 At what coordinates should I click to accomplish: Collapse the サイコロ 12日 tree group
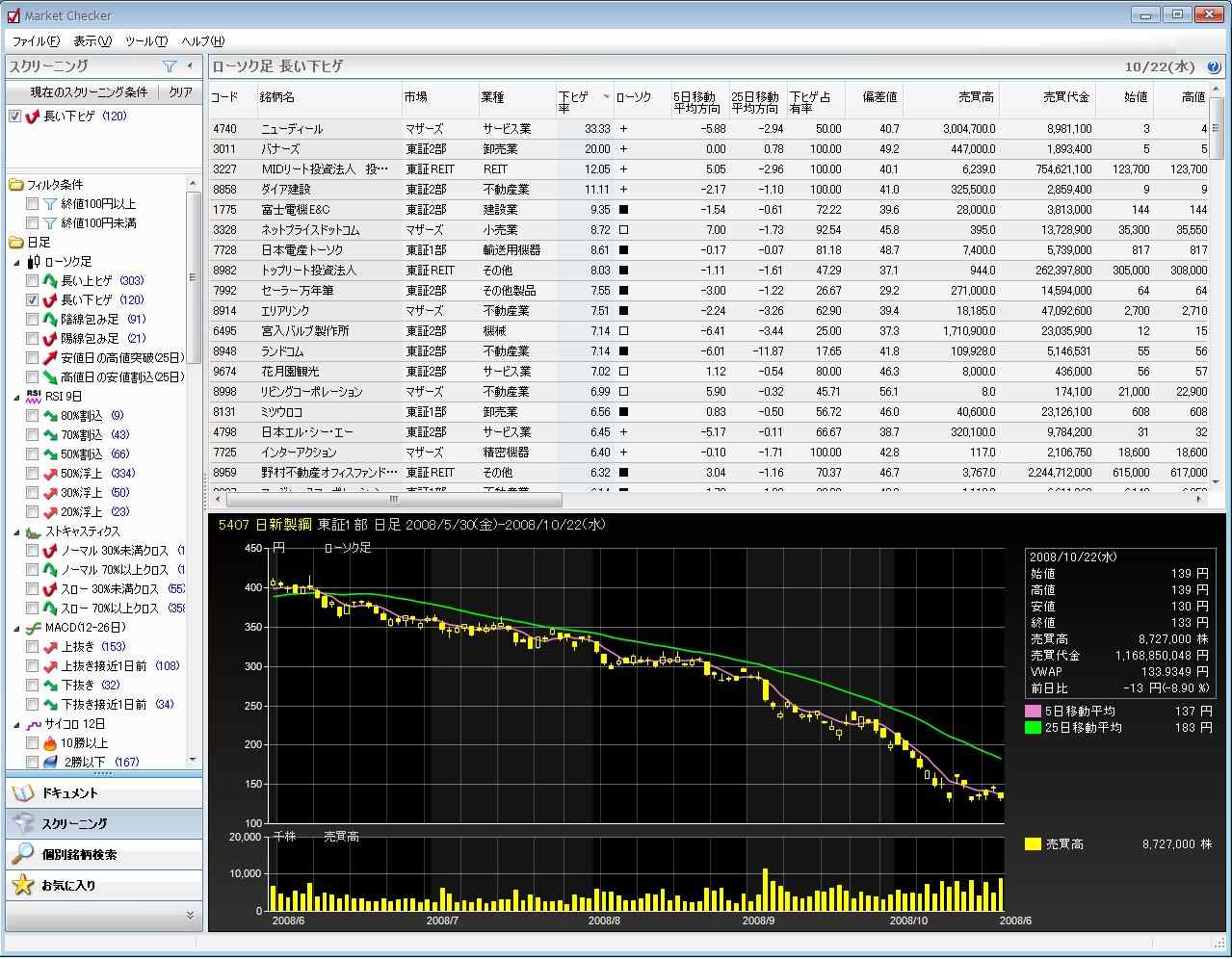(x=16, y=724)
